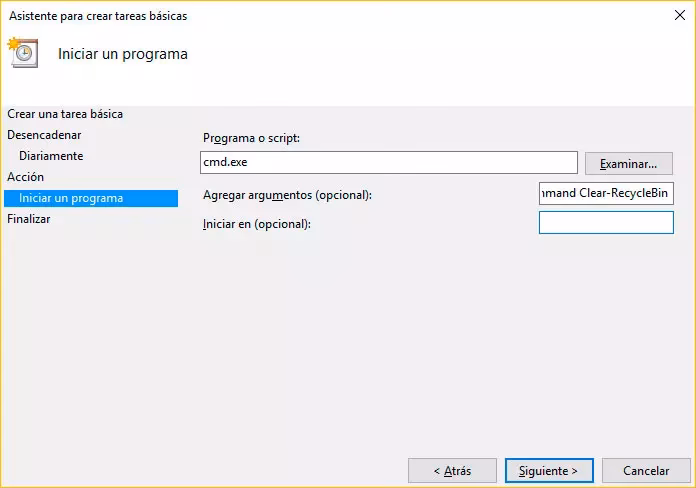Select the Diariamente sub-step
This screenshot has width=696, height=488.
point(51,156)
